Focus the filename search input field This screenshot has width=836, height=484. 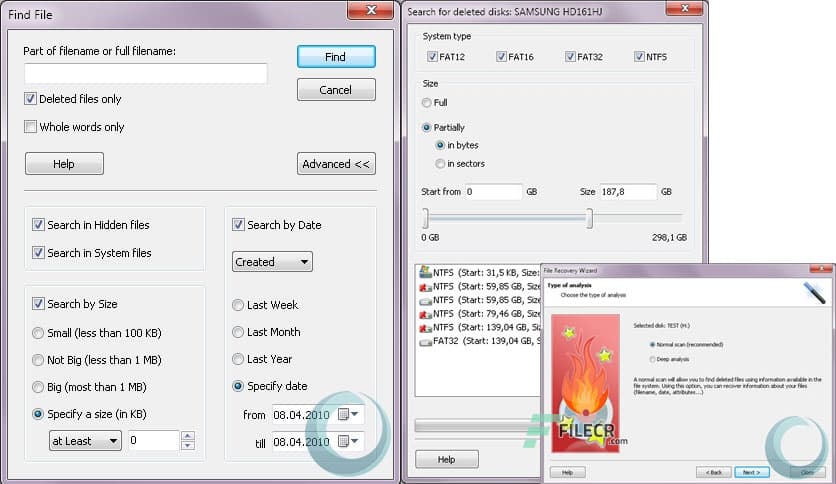click(146, 73)
